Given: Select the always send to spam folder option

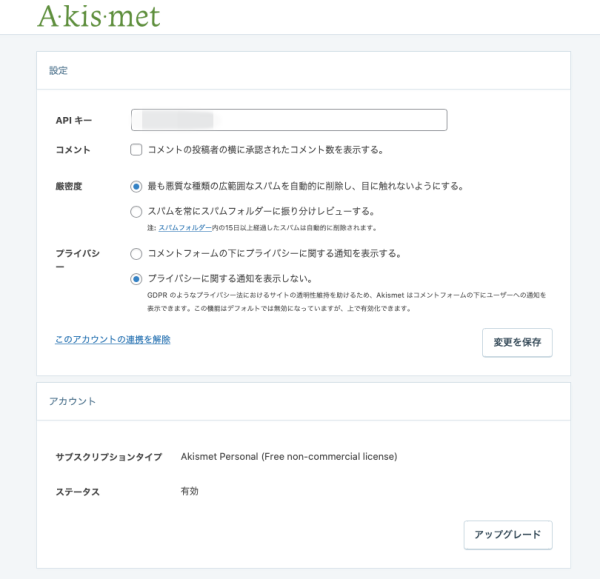Looking at the screenshot, I should [x=136, y=212].
